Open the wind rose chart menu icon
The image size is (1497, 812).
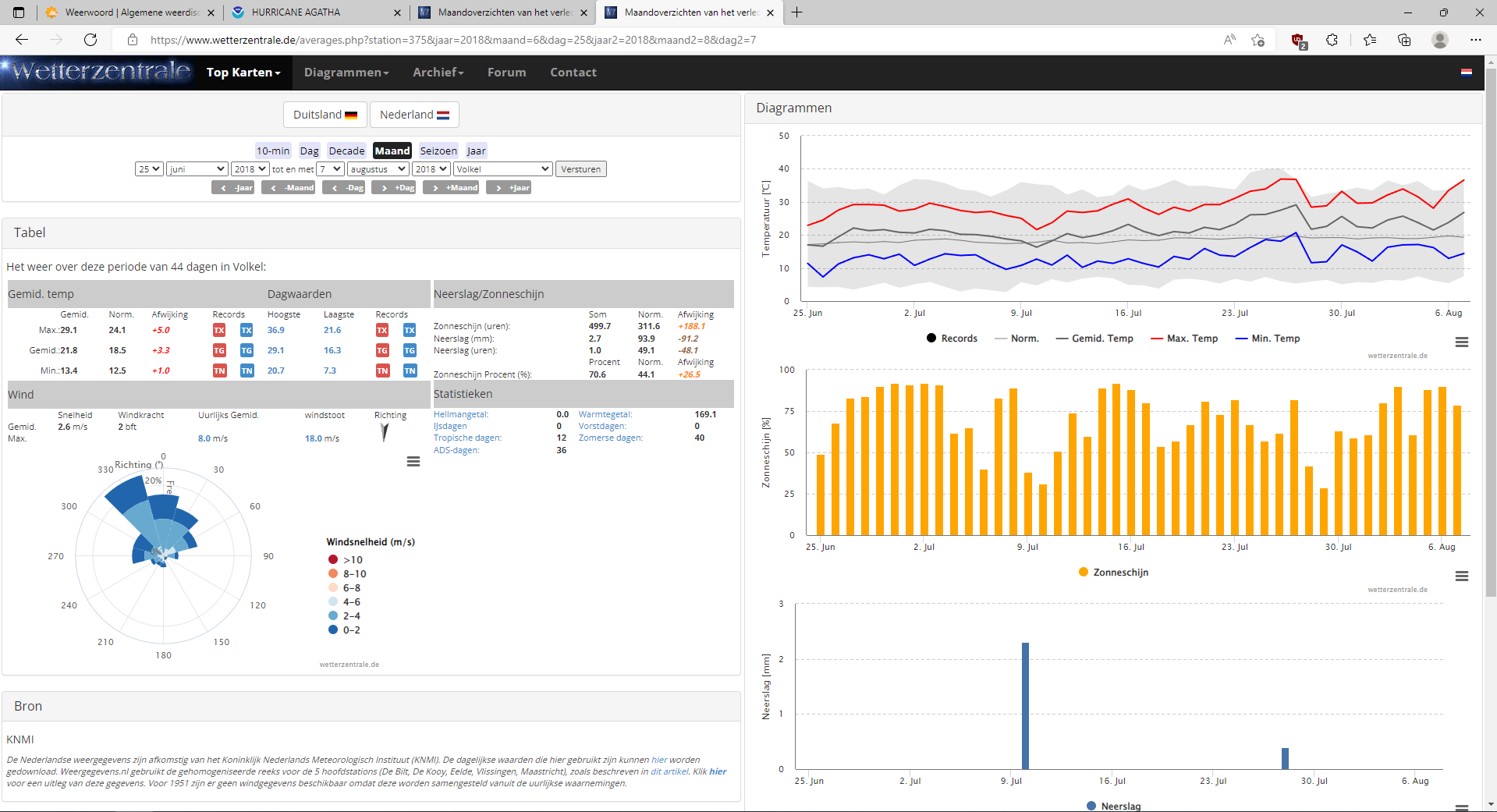coord(413,462)
